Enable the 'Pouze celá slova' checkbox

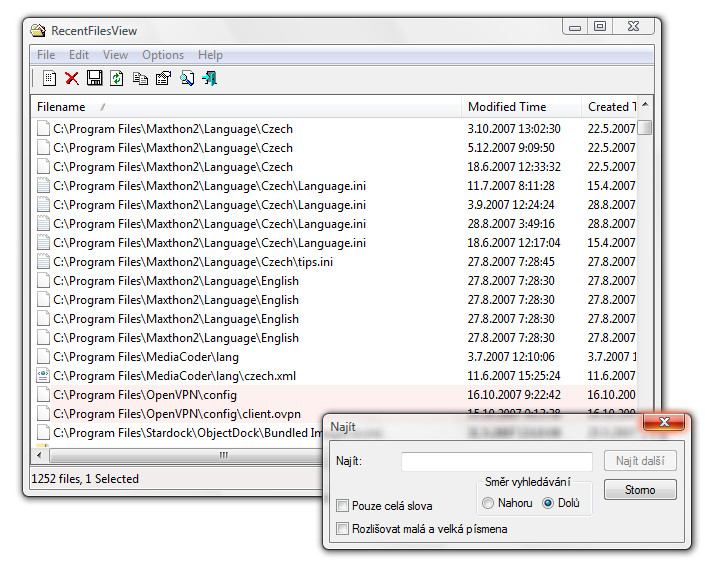pos(342,506)
